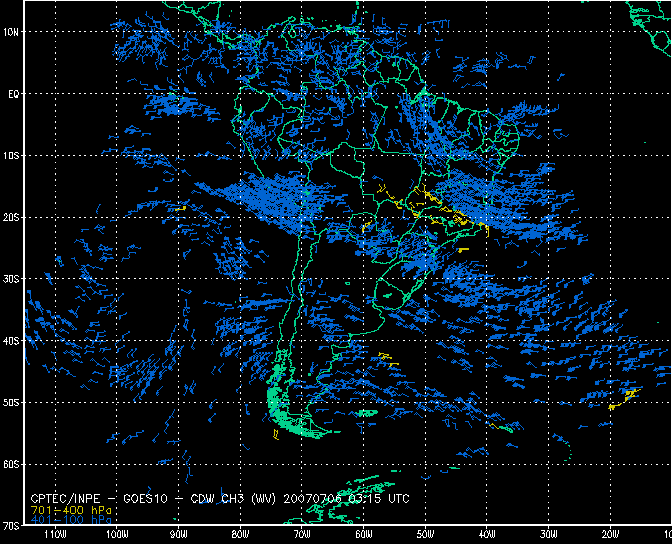This screenshot has height=544, width=672.
Task: Click the 20S latitude label
Action: [12, 218]
